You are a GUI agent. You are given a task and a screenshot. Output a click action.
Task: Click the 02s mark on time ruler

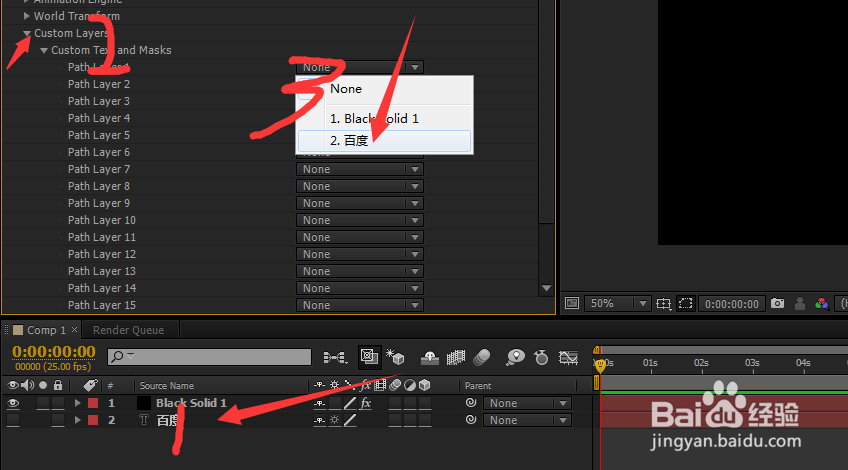pyautogui.click(x=701, y=363)
